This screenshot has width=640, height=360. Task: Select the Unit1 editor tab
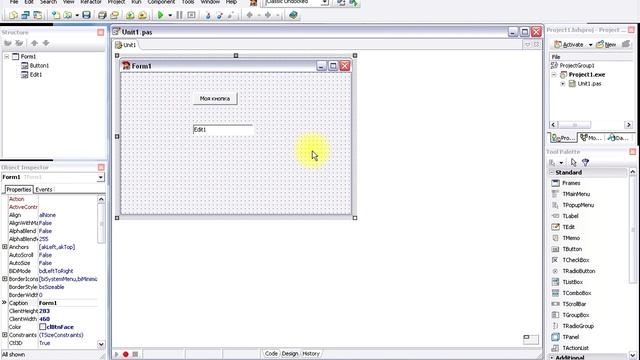(x=126, y=45)
